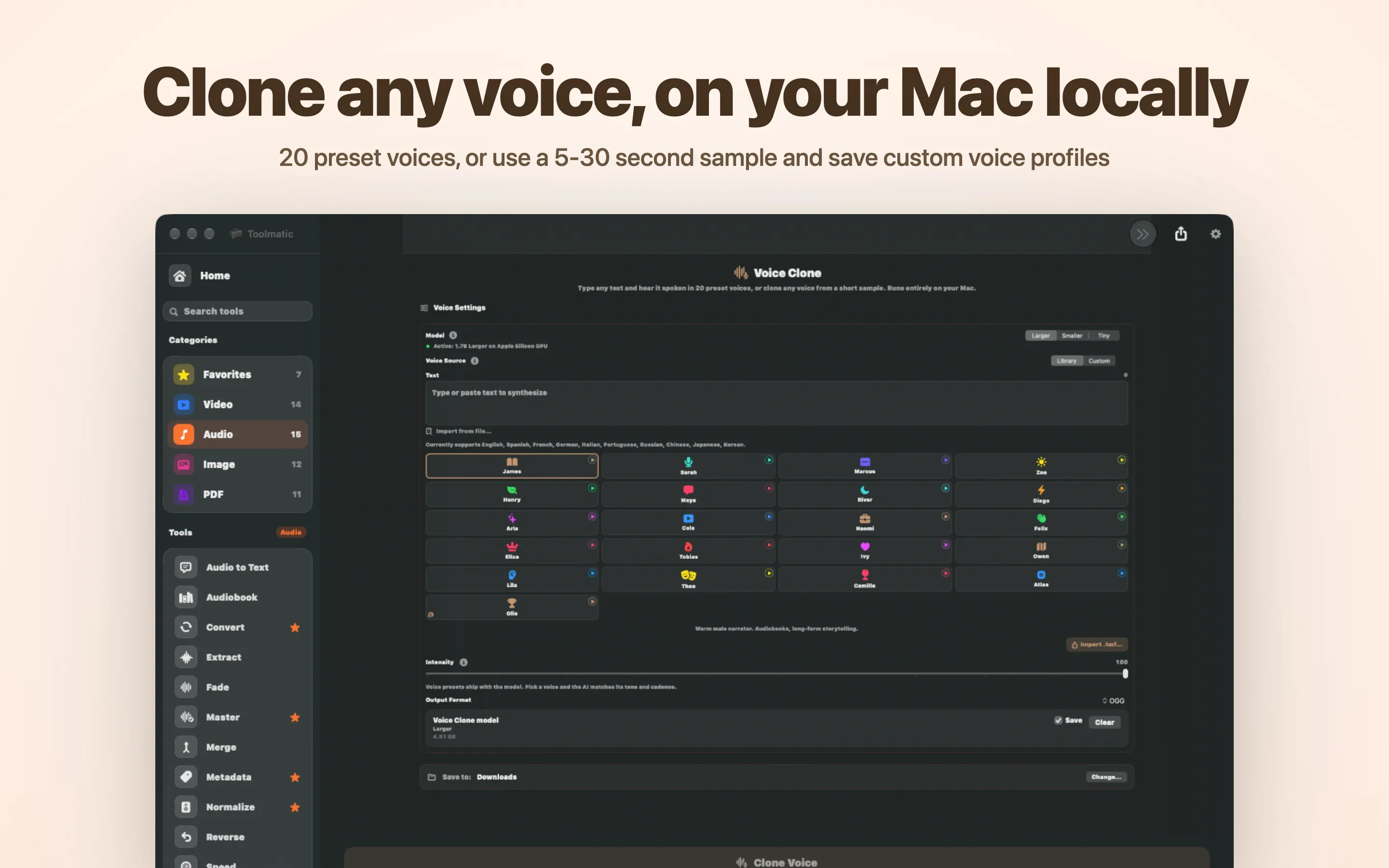
Task: Open the Reverse tool
Action: [x=238, y=837]
